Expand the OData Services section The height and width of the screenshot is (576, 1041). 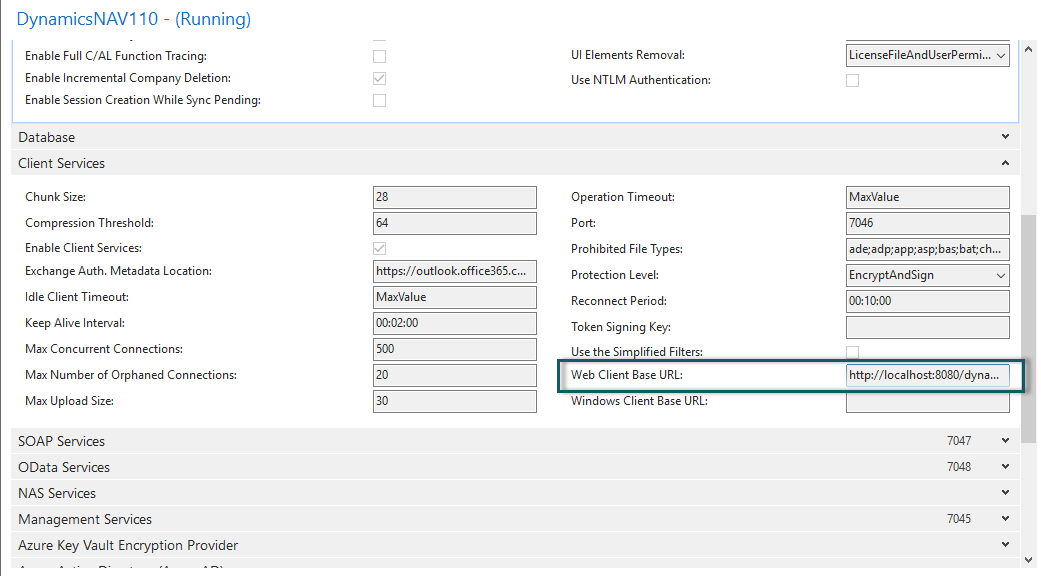coord(1005,467)
